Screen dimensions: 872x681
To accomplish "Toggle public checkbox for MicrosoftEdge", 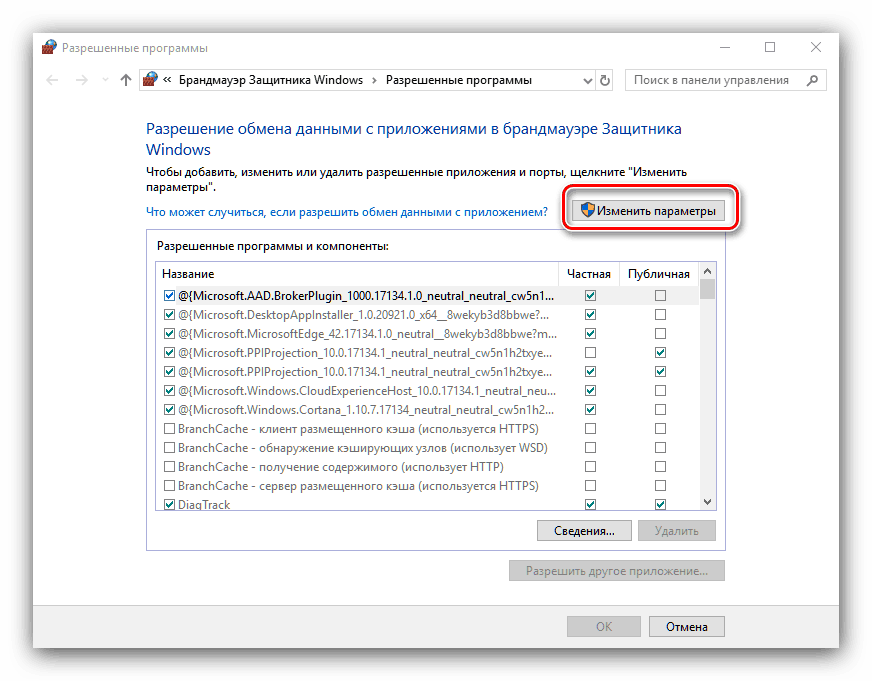I will tap(660, 334).
